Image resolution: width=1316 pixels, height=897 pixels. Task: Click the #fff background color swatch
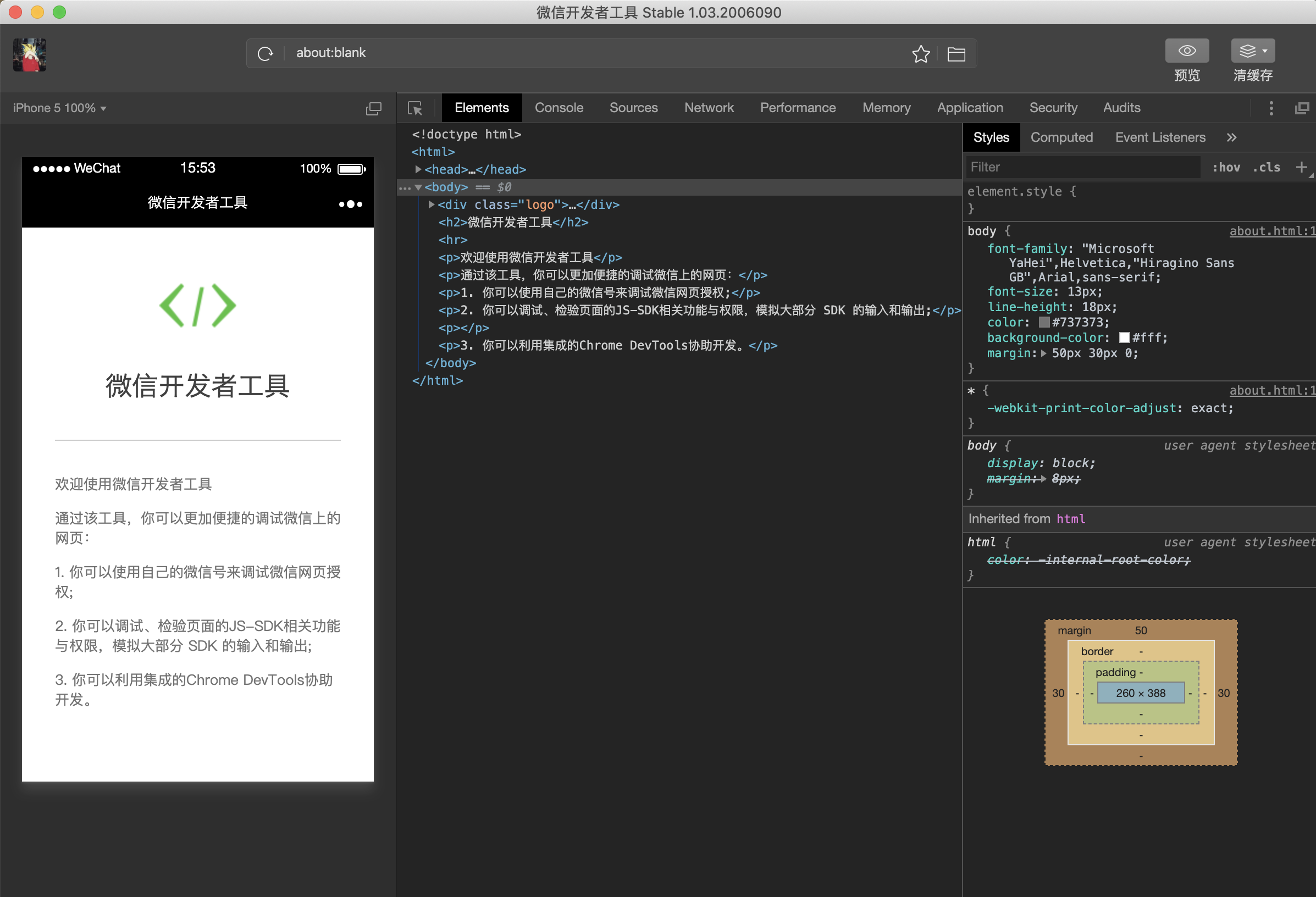tap(1124, 337)
